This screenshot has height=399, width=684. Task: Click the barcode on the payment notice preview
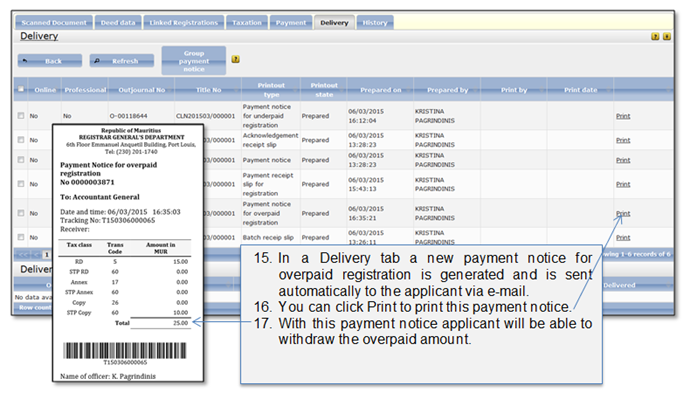(x=125, y=350)
